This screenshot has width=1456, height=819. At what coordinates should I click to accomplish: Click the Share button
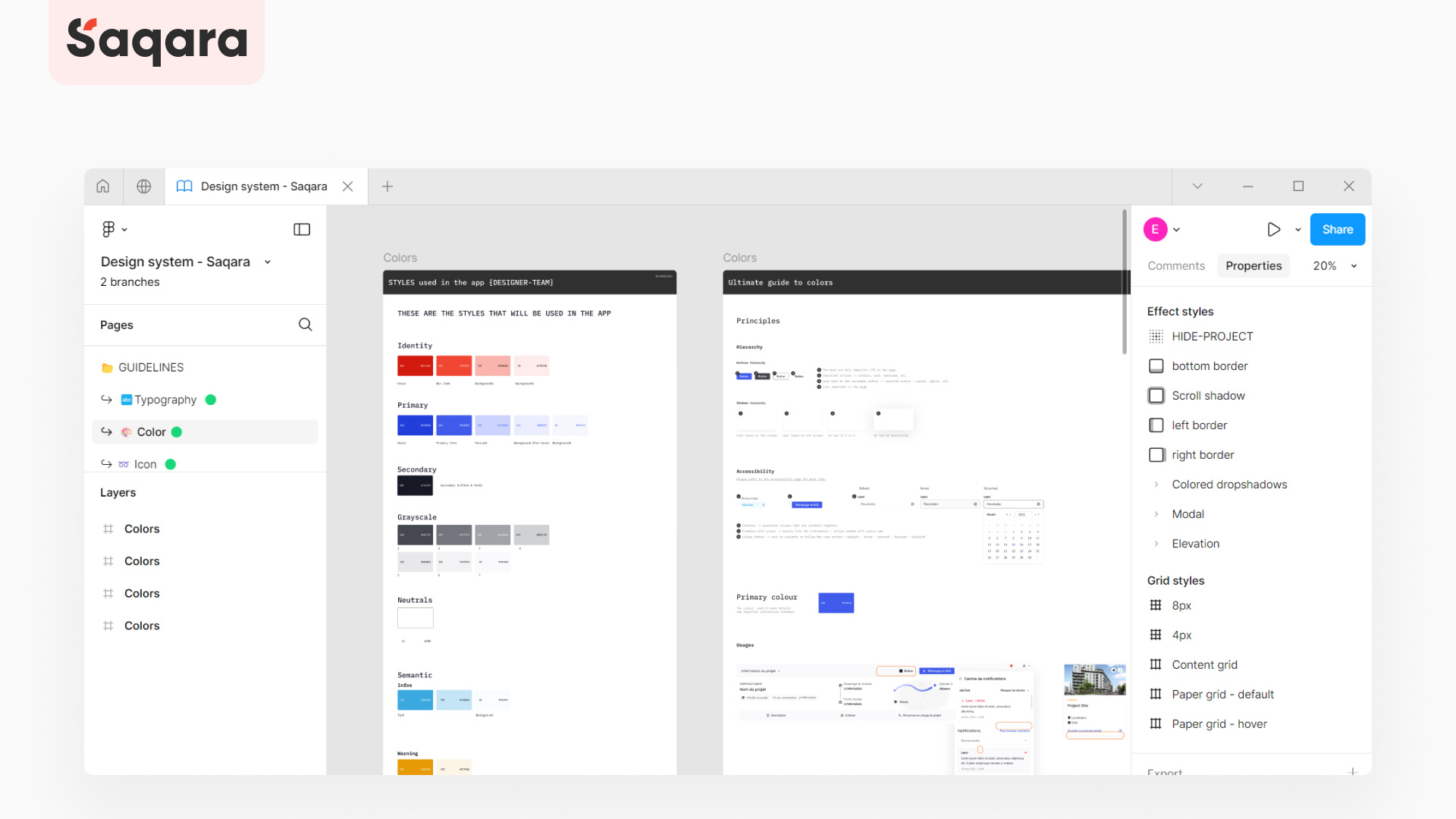point(1337,229)
